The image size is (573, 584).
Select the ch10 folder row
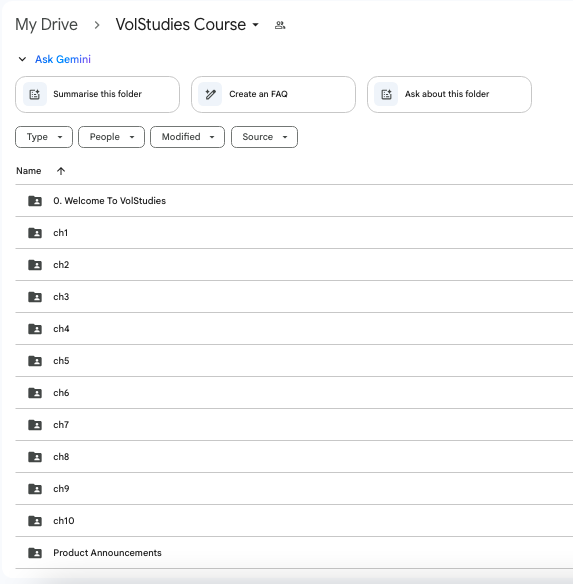294,521
